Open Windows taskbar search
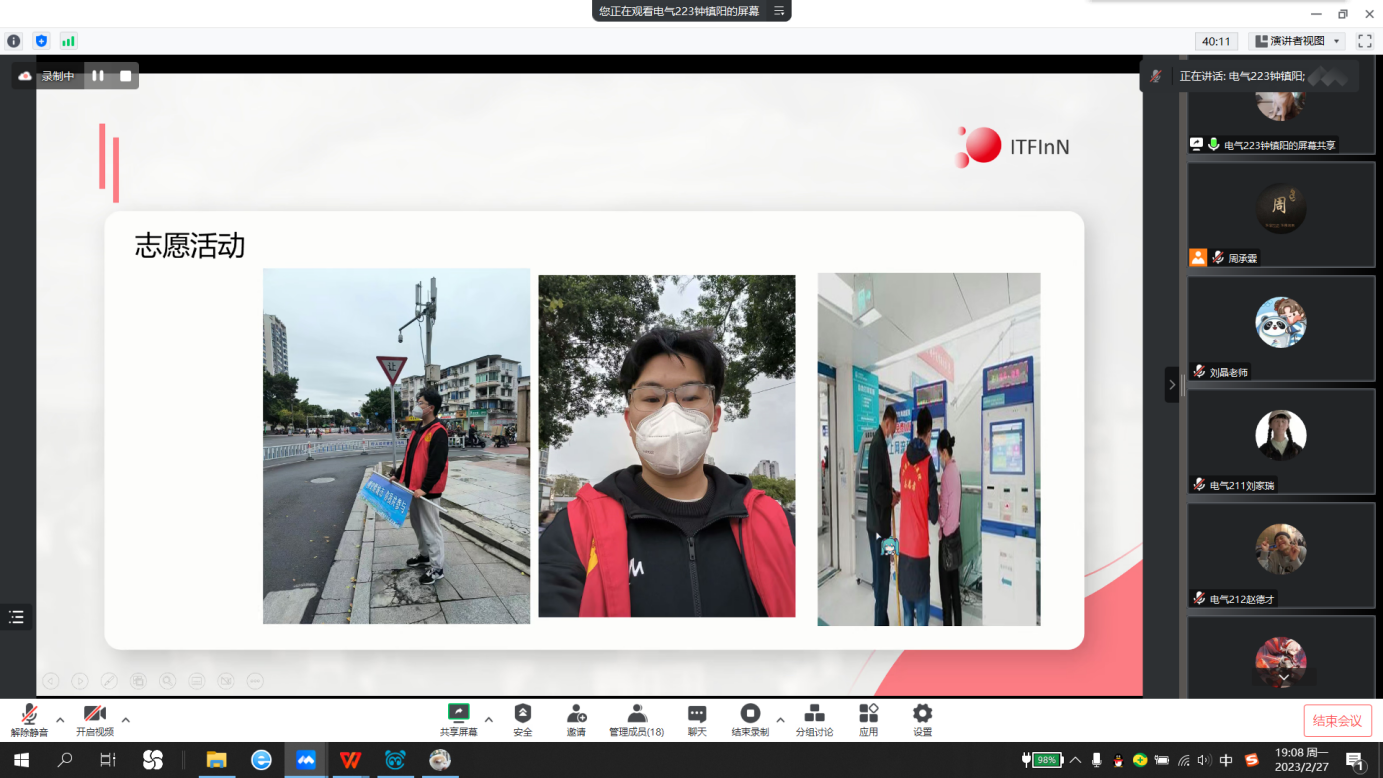The height and width of the screenshot is (778, 1383). [x=65, y=760]
